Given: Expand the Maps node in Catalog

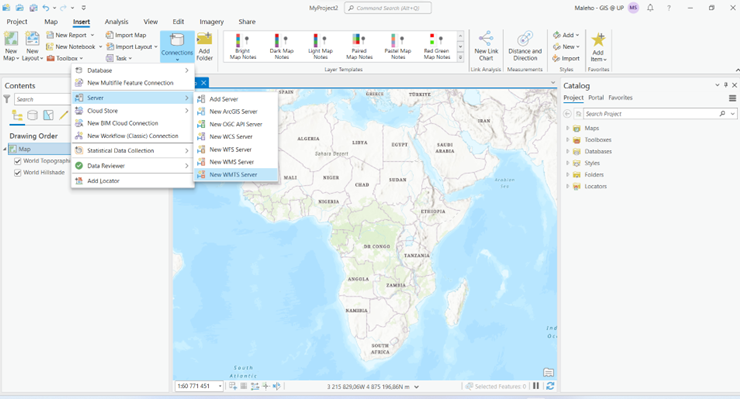Looking at the screenshot, I should pyautogui.click(x=567, y=128).
